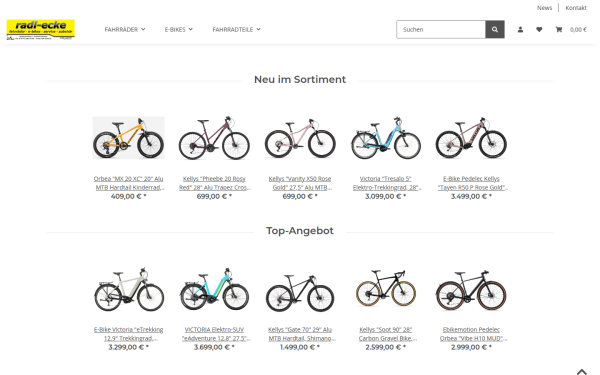Image resolution: width=600 pixels, height=375 pixels.
Task: Select the Kellys Soot 90 gravel bike image
Action: click(386, 289)
